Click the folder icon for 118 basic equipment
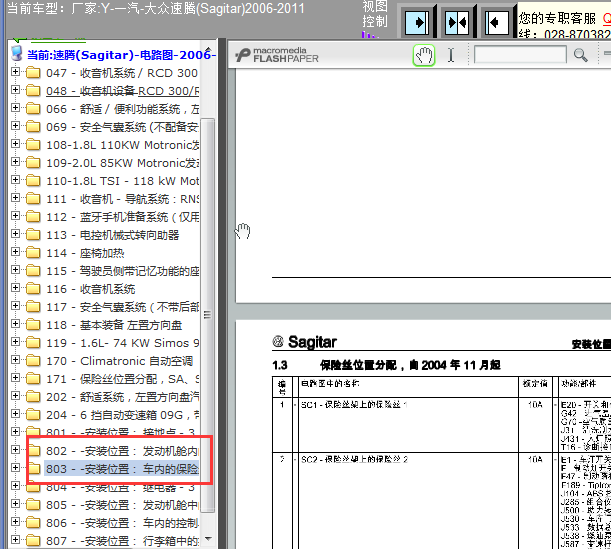 pyautogui.click(x=33, y=325)
